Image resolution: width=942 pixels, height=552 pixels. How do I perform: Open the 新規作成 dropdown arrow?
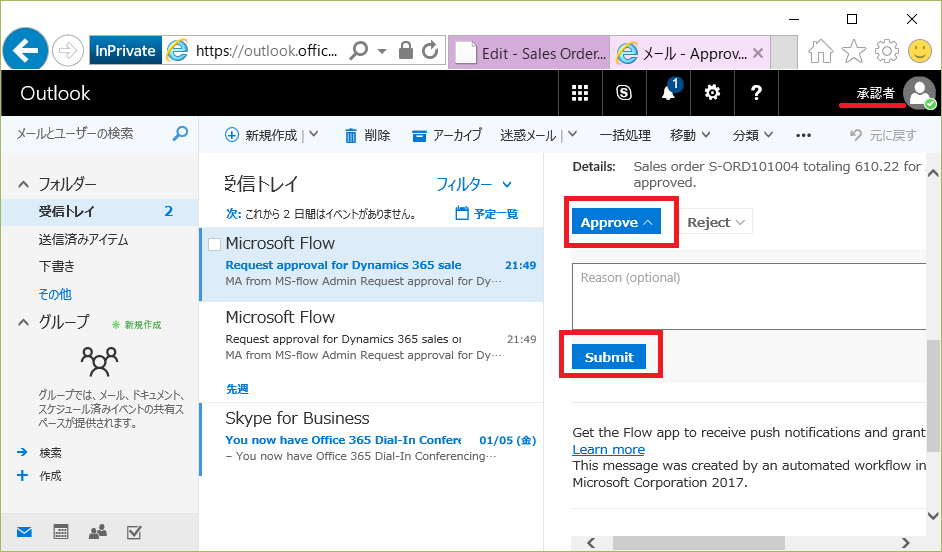(x=314, y=135)
